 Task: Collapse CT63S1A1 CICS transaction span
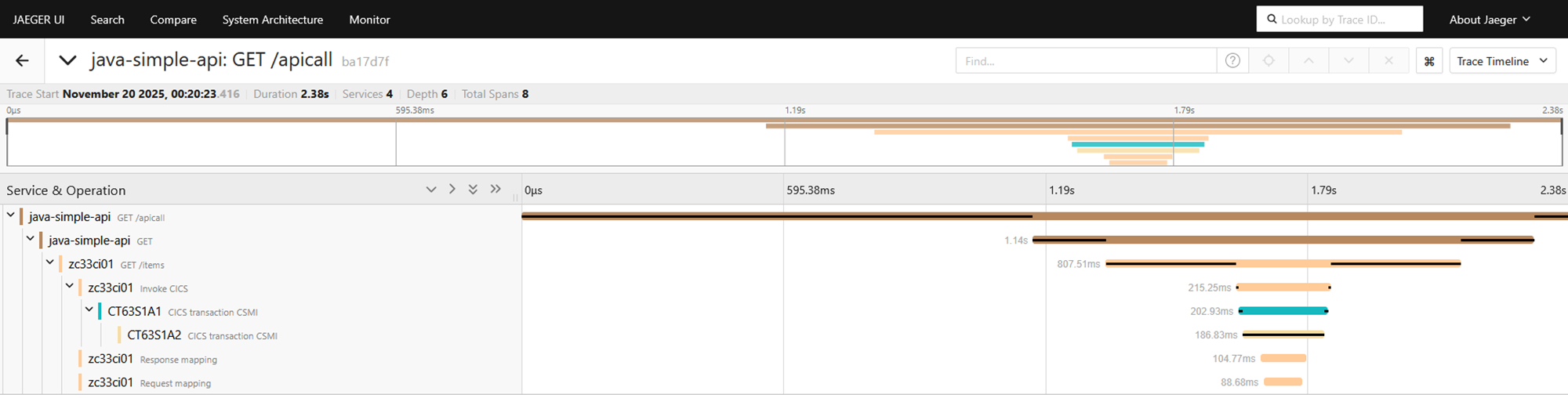point(89,309)
